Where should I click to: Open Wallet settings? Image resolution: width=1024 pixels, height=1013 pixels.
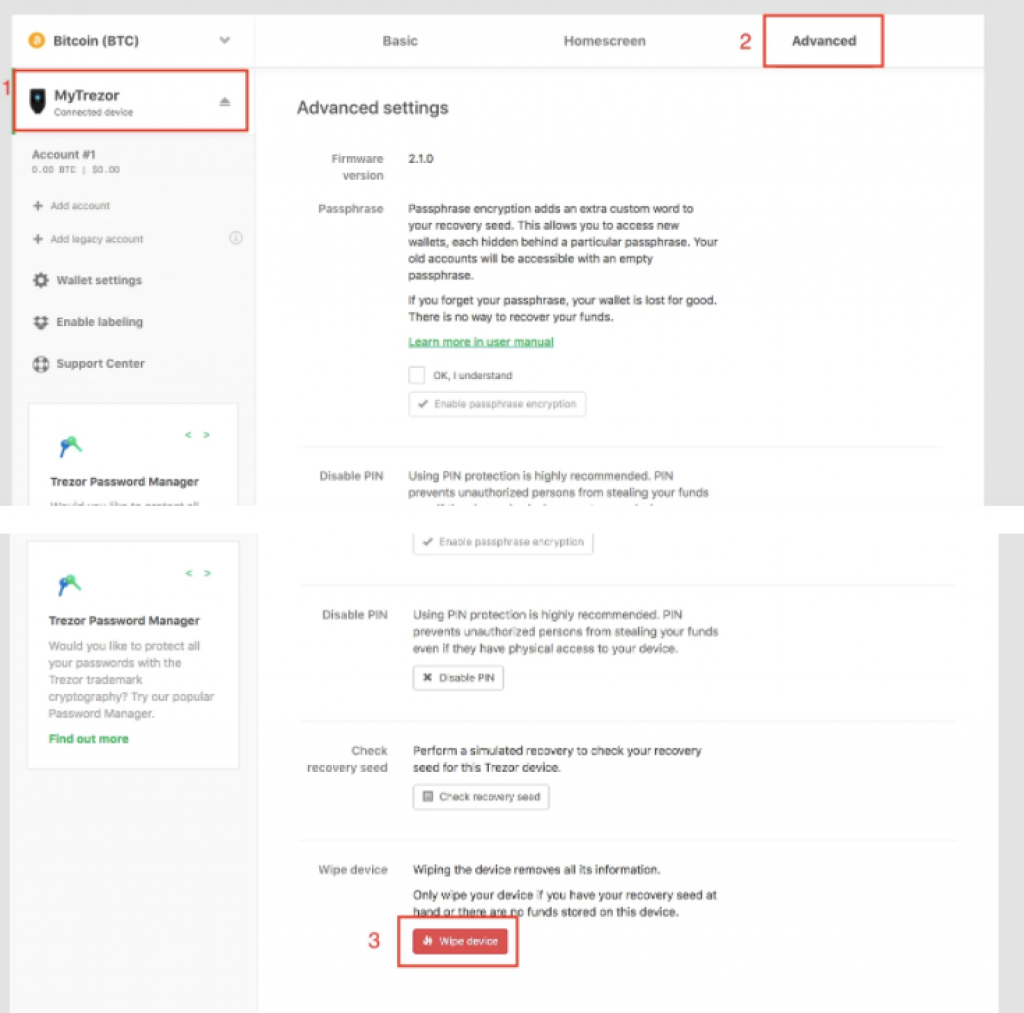click(99, 280)
